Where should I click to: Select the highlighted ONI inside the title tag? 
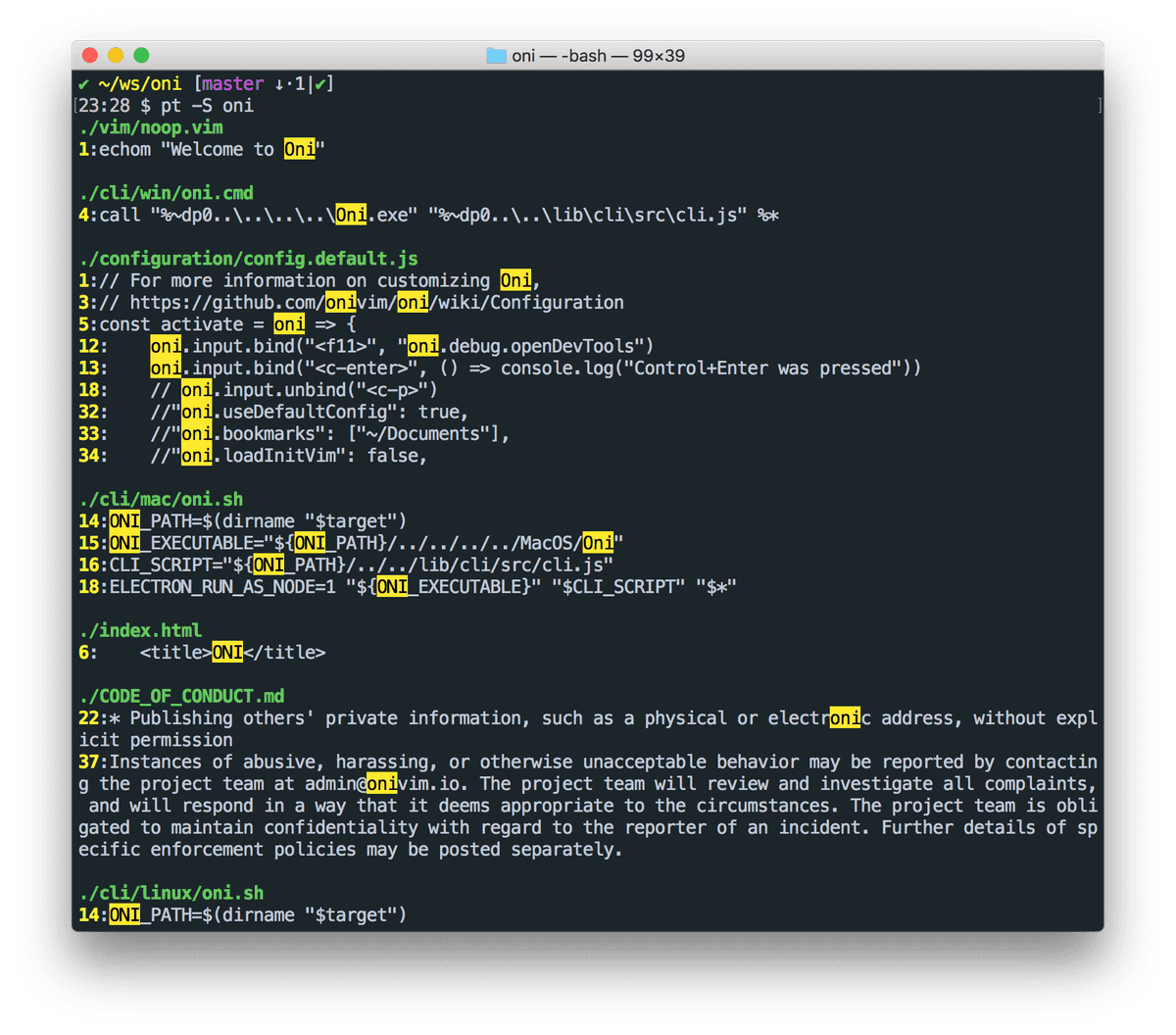226,652
